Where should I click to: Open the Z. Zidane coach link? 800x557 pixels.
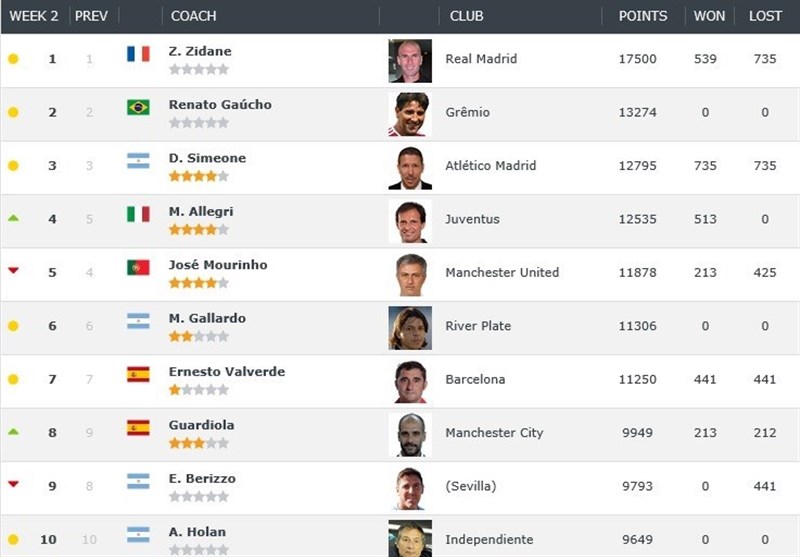pos(200,51)
